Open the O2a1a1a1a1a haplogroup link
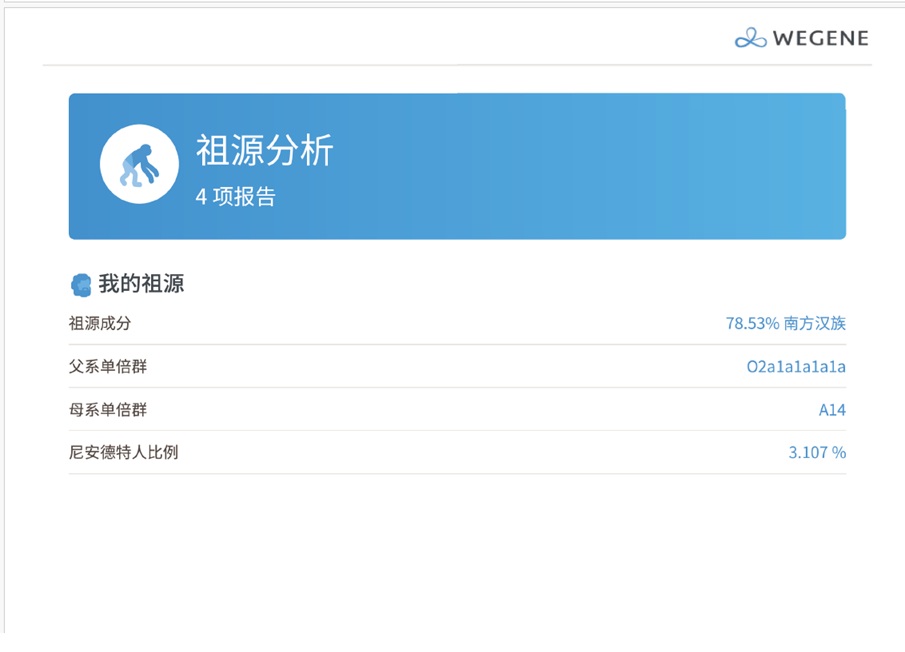The height and width of the screenshot is (652, 905). (x=796, y=366)
